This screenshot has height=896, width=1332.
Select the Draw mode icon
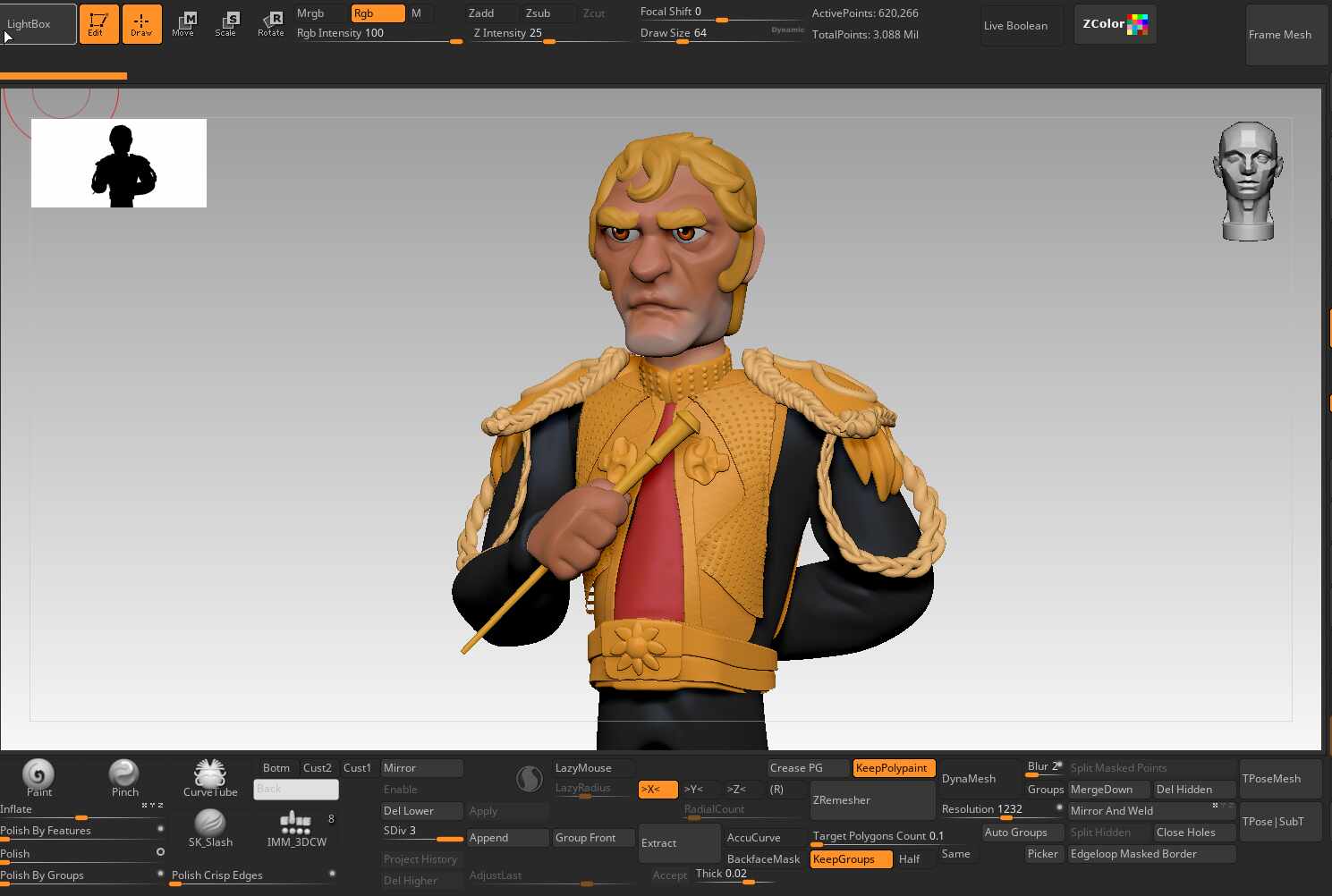pyautogui.click(x=141, y=24)
